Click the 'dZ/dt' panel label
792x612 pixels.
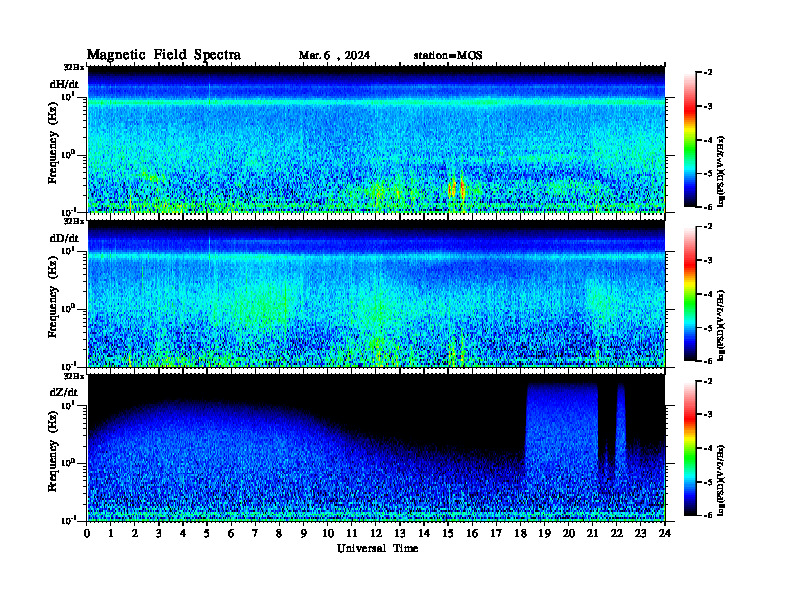point(64,392)
